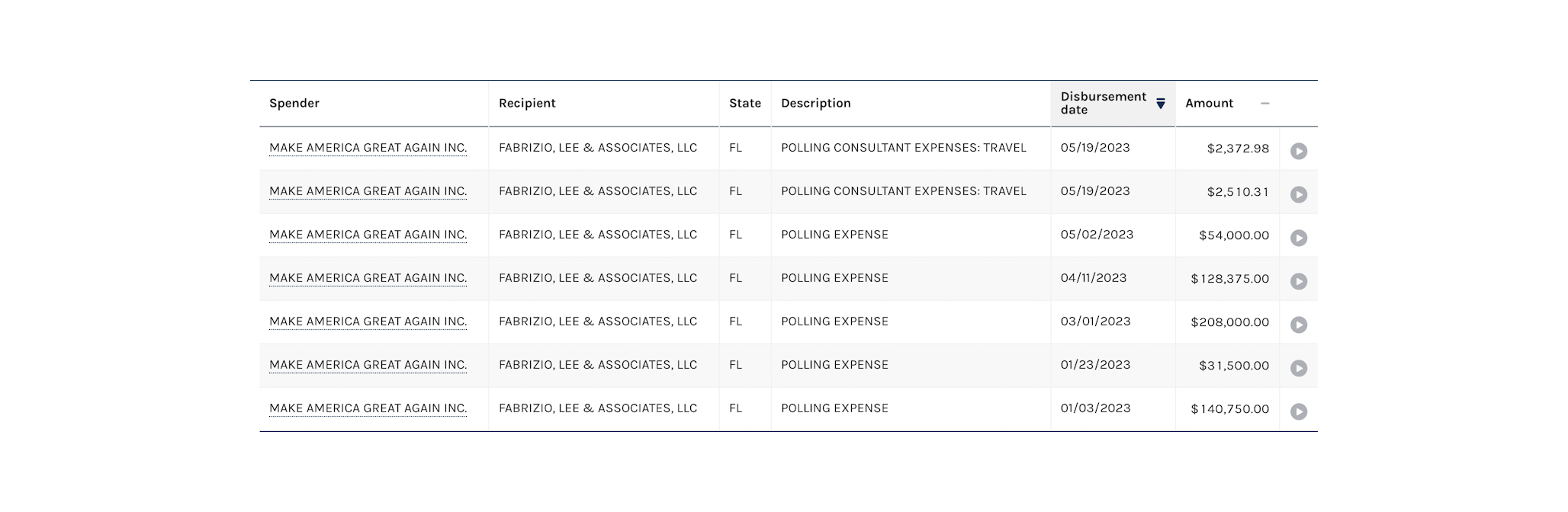Click the date 05/19/2023 in the $2,510.31 row

pyautogui.click(x=1095, y=191)
